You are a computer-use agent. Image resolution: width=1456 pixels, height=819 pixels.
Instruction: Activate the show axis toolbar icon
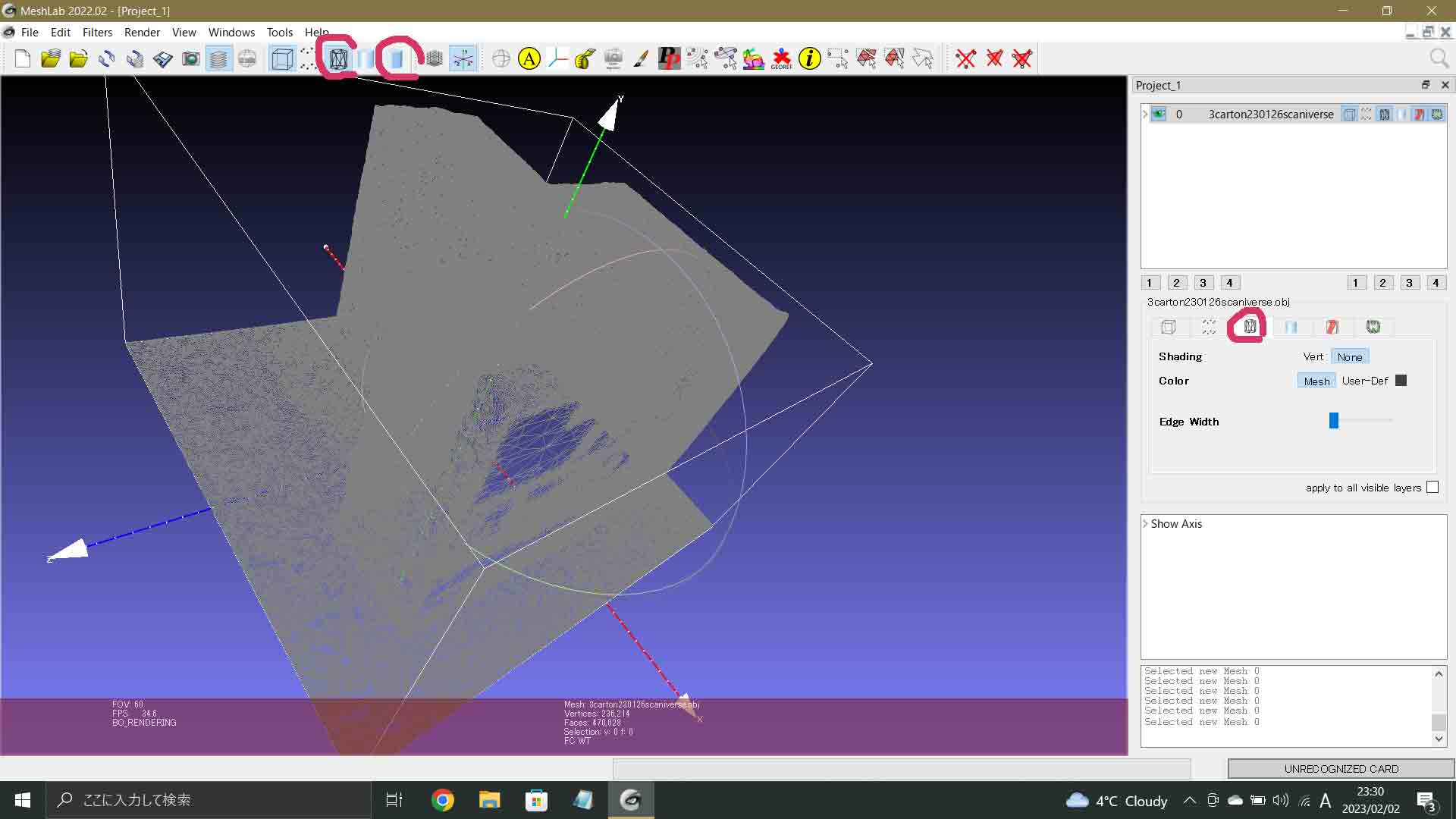click(x=463, y=58)
